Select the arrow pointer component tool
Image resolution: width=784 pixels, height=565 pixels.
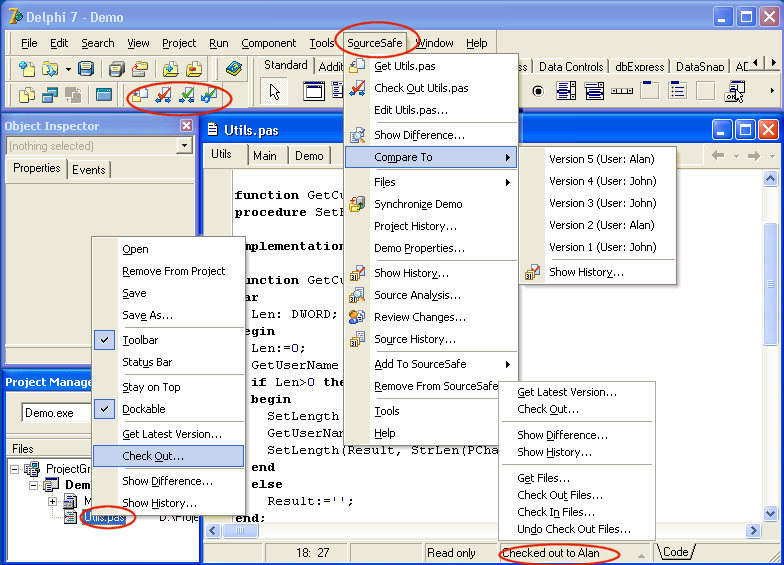pos(275,92)
